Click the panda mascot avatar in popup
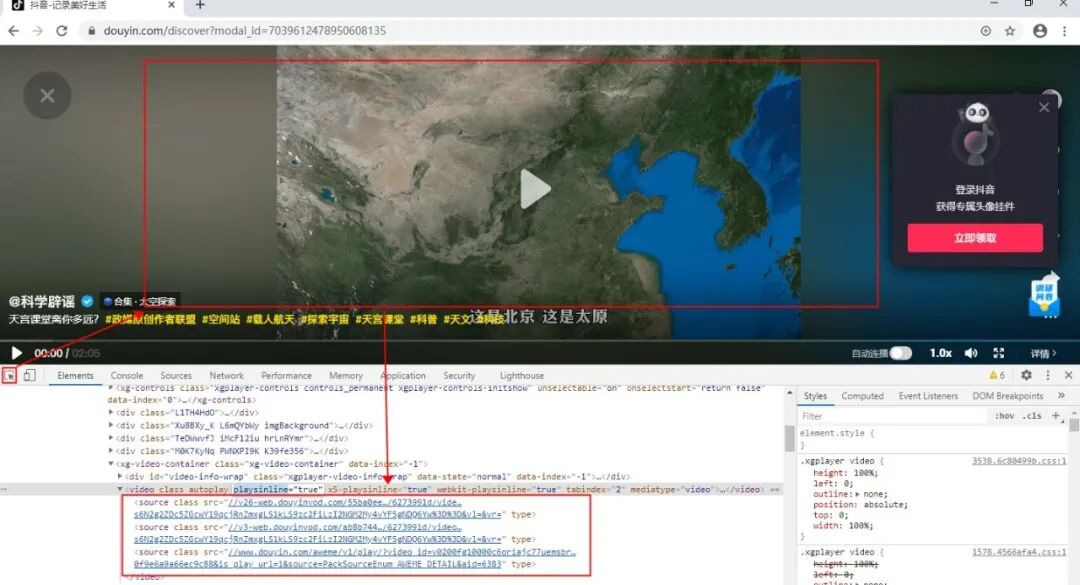The width and height of the screenshot is (1080, 585). pos(975,134)
